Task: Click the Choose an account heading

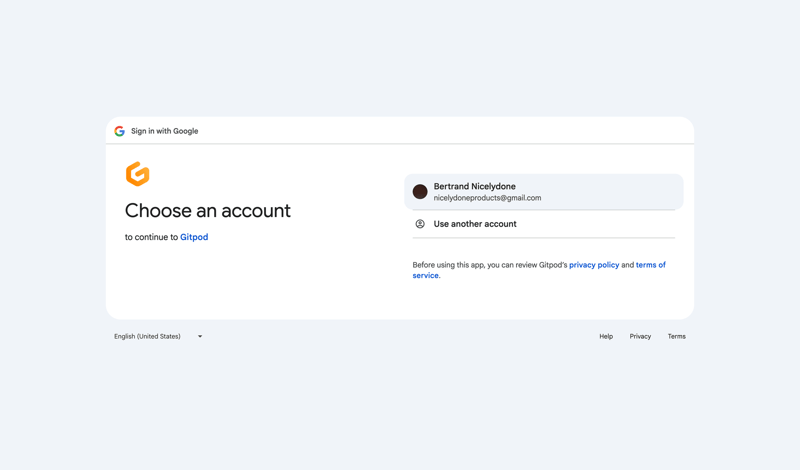Action: click(208, 211)
